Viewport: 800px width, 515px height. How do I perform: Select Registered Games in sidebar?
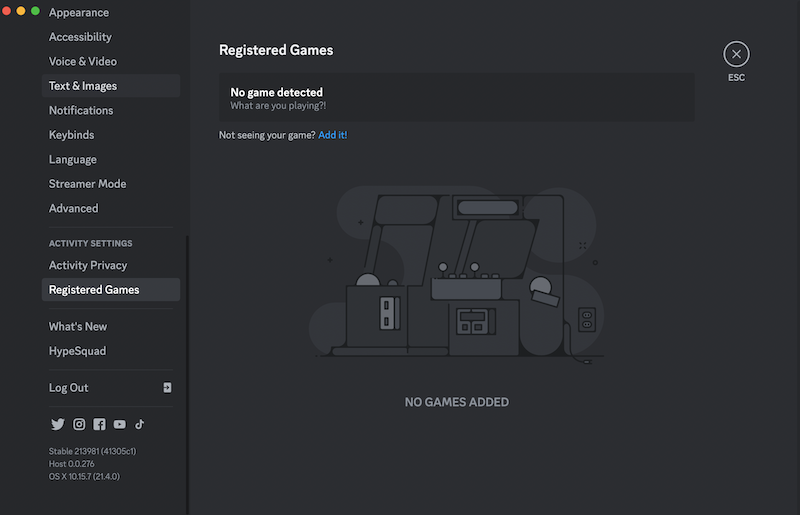(x=111, y=289)
